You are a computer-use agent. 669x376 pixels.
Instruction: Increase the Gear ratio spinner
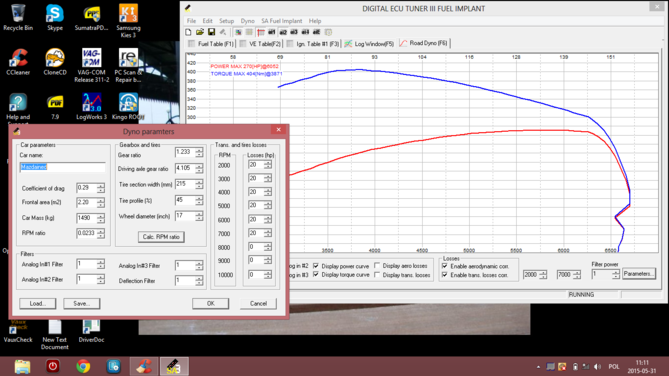(x=199, y=150)
